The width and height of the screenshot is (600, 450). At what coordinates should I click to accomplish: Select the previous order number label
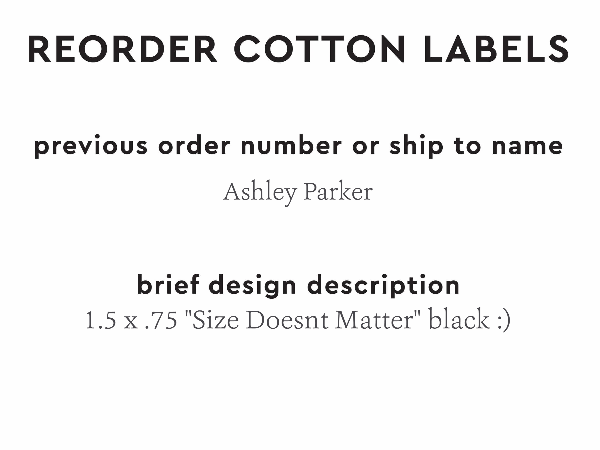(x=298, y=146)
